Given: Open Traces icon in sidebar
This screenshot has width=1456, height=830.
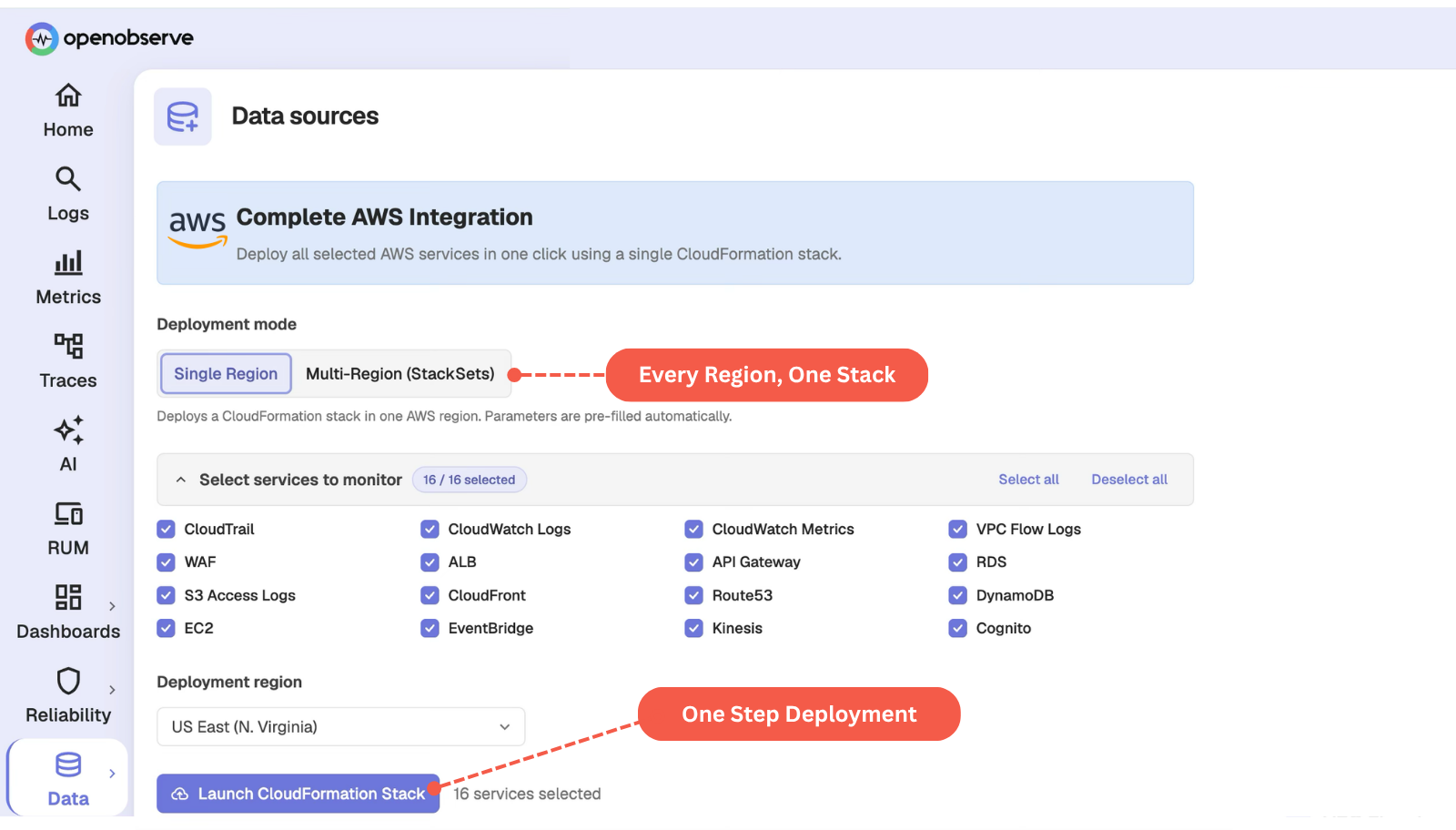Looking at the screenshot, I should (x=68, y=346).
